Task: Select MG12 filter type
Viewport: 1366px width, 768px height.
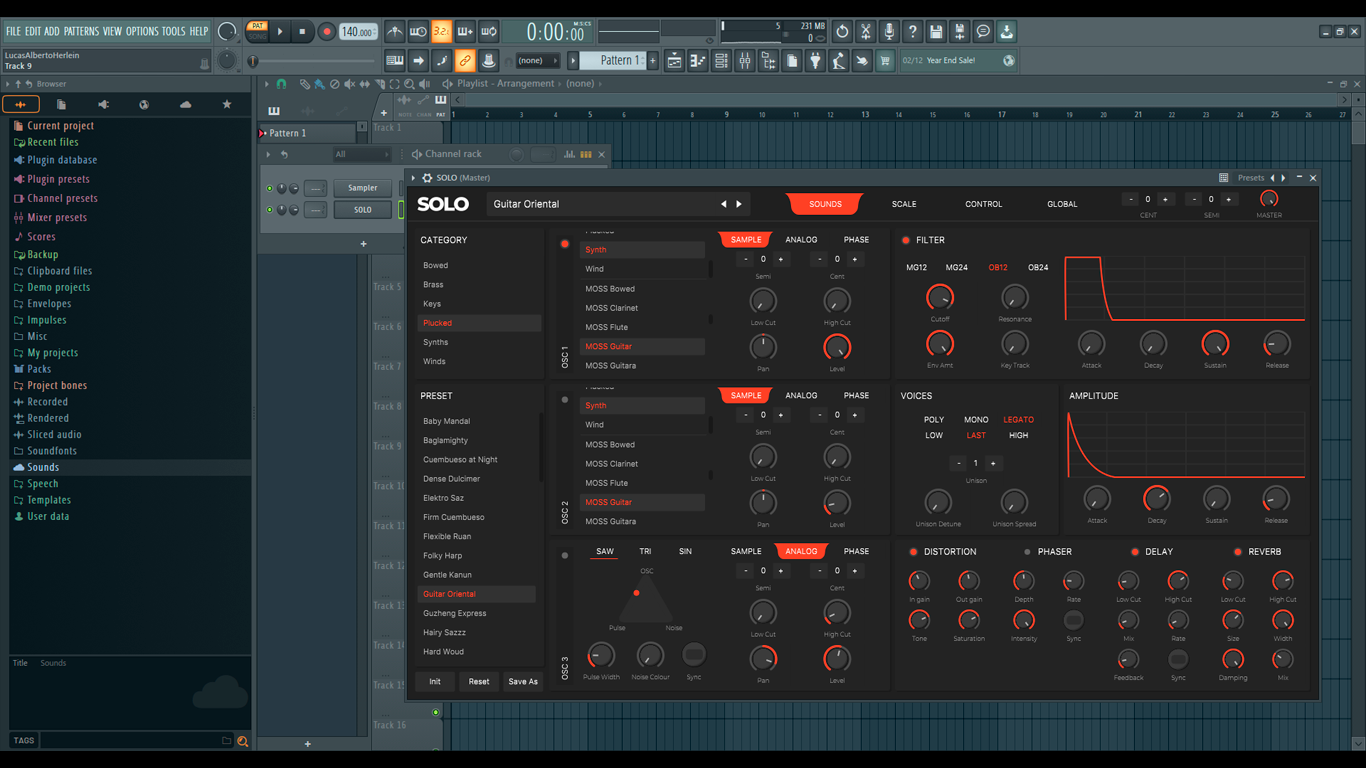Action: pos(916,268)
